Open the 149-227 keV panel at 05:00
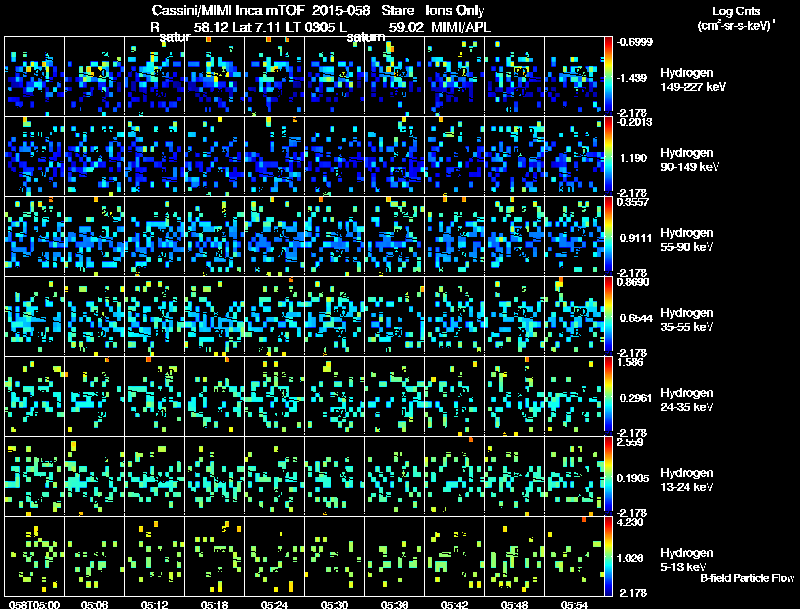This screenshot has height=609, width=800. click(x=34, y=75)
